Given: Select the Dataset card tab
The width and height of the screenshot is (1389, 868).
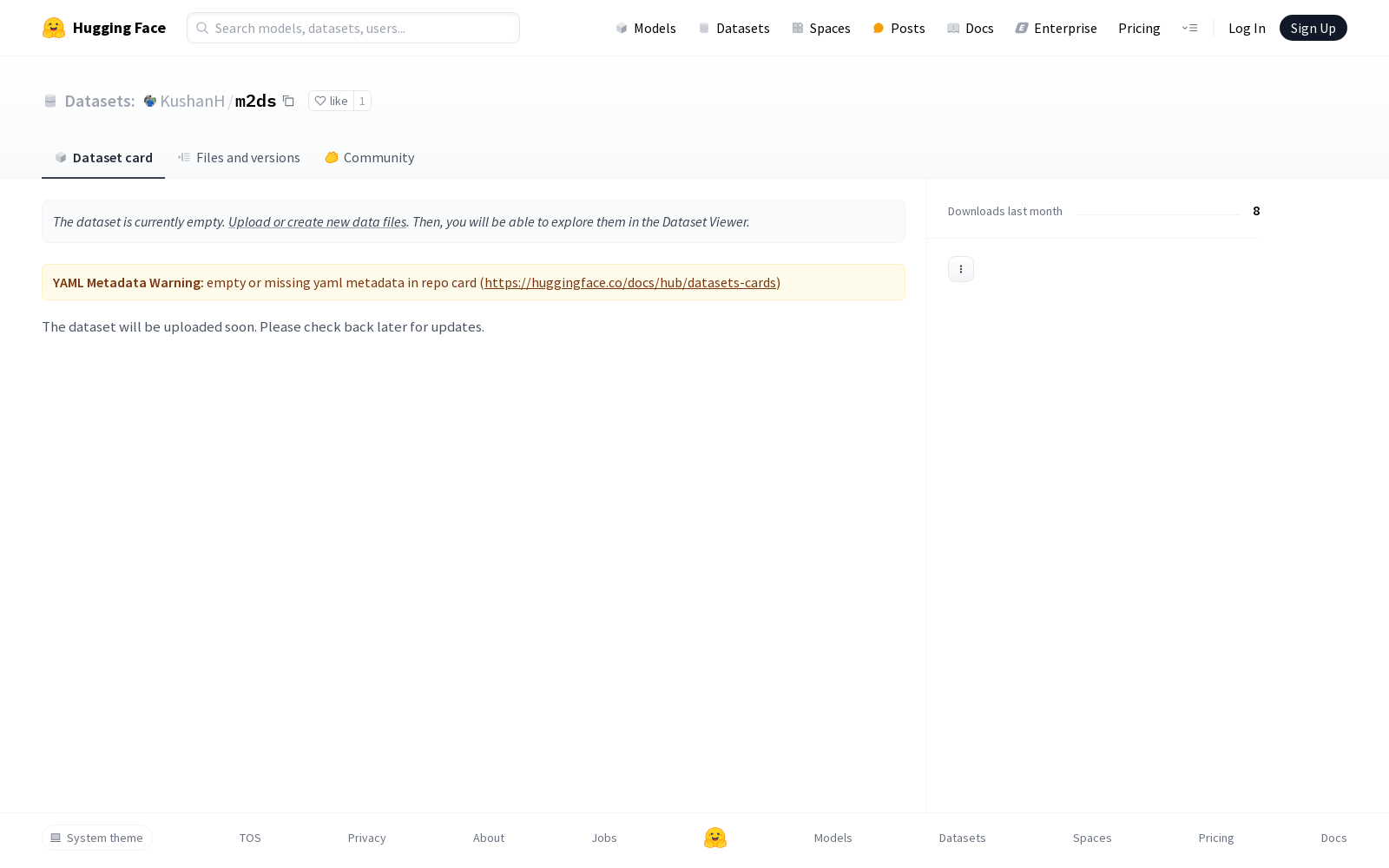Looking at the screenshot, I should tap(103, 158).
